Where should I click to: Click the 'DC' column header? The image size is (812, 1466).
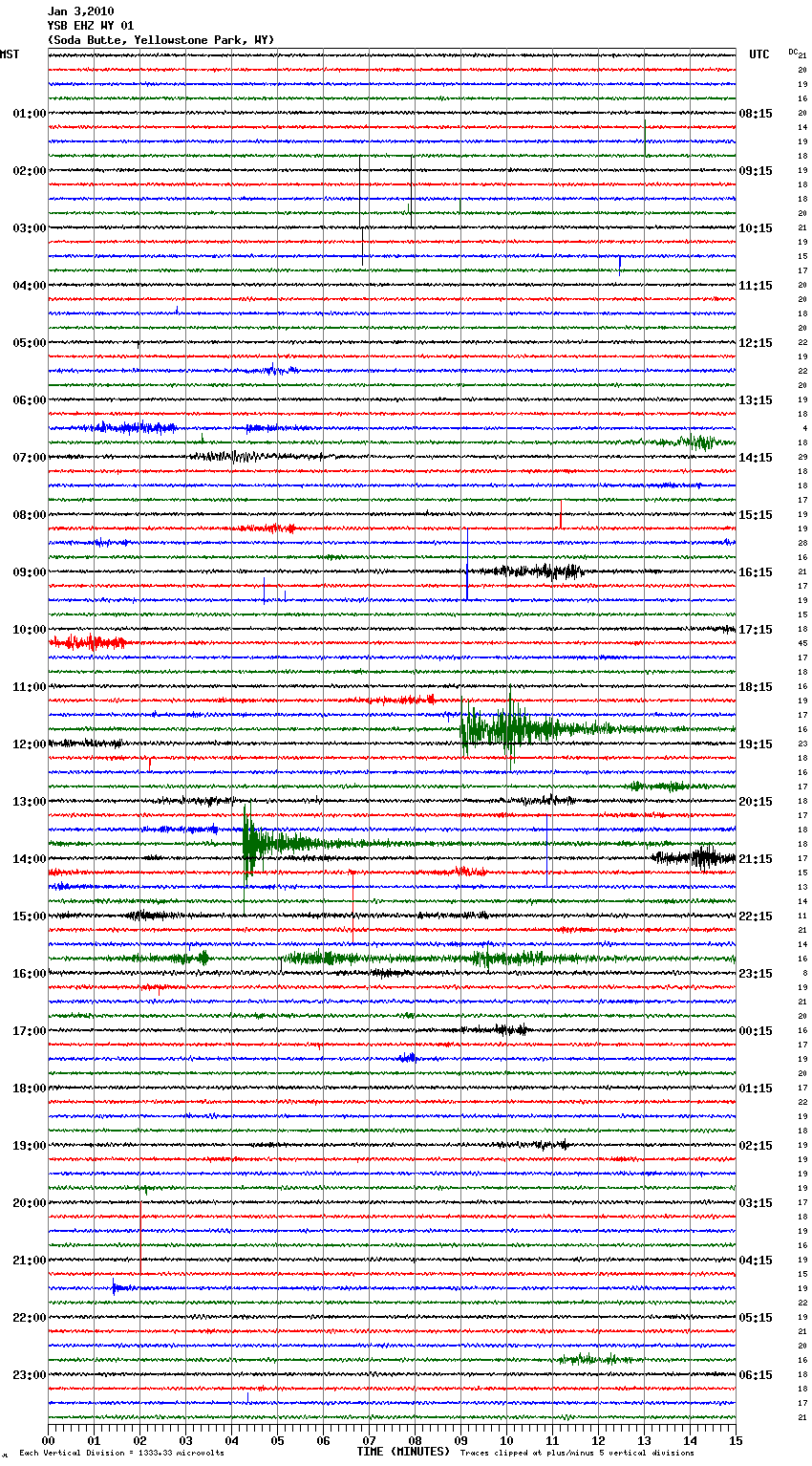[793, 52]
